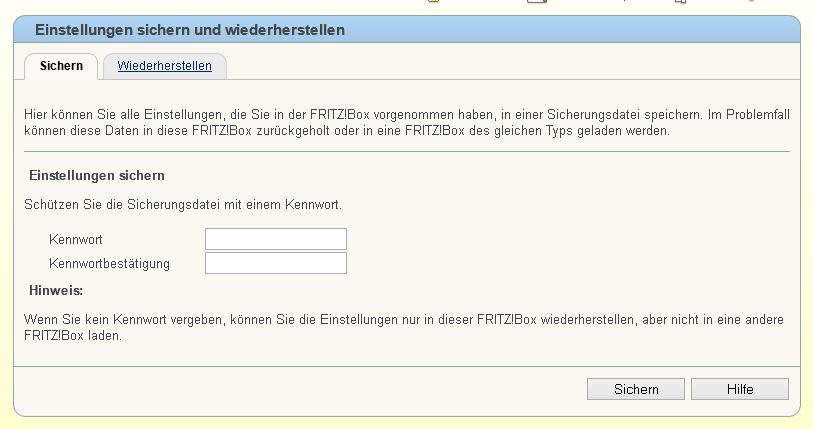Open help via the Hilfe button
The width and height of the screenshot is (813, 429).
pos(740,389)
